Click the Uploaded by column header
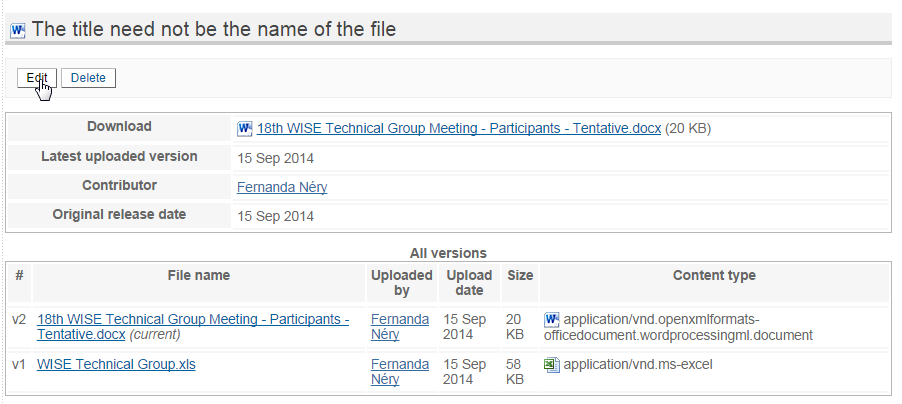 [402, 283]
